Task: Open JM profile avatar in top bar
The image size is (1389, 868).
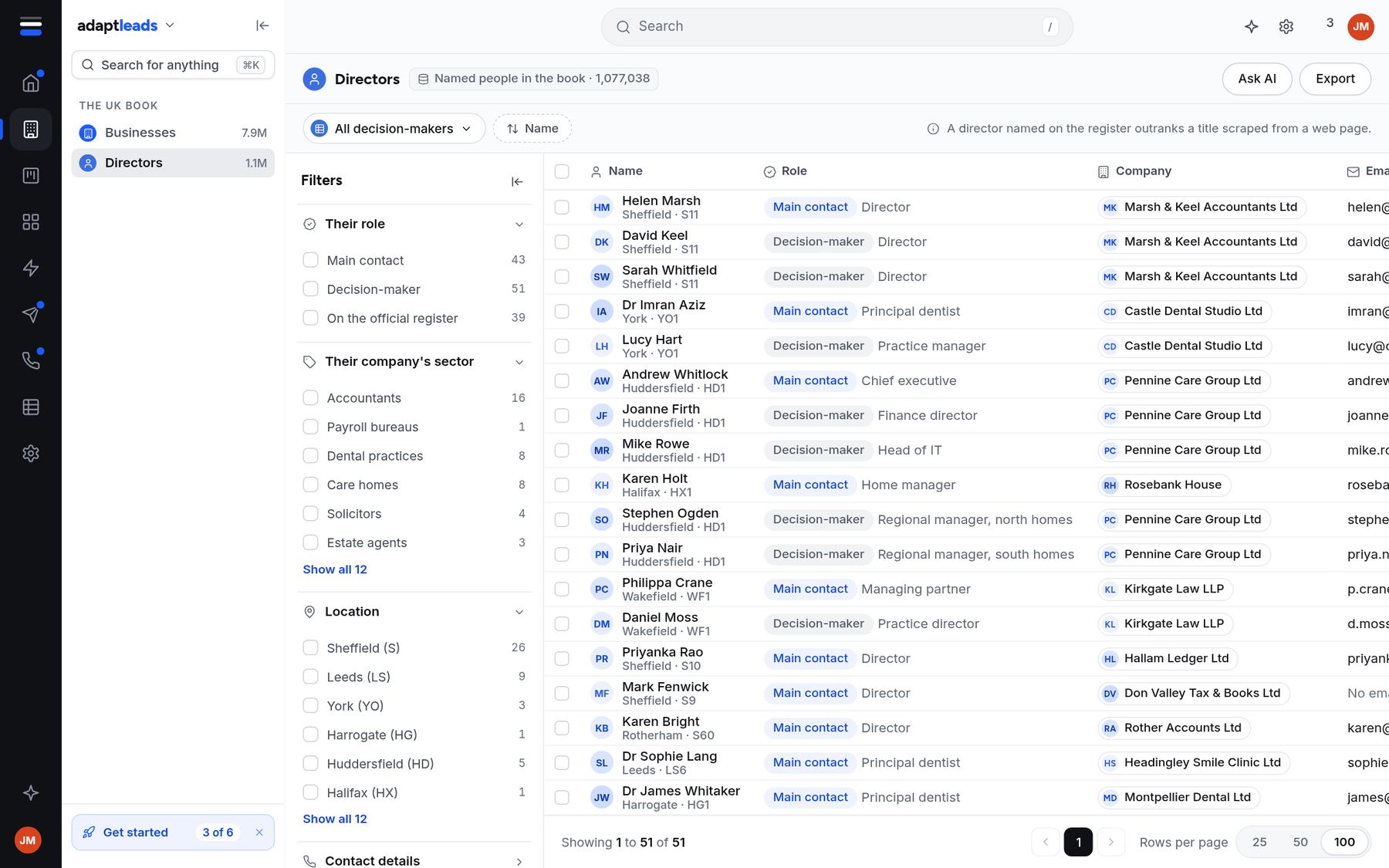Action: 1360,26
